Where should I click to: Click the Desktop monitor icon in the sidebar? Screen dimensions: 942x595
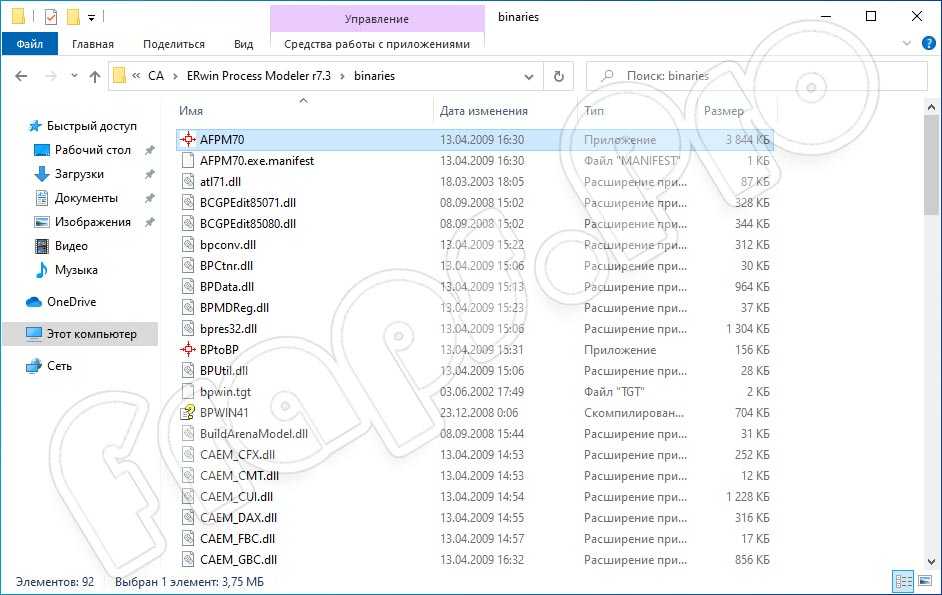[x=41, y=150]
